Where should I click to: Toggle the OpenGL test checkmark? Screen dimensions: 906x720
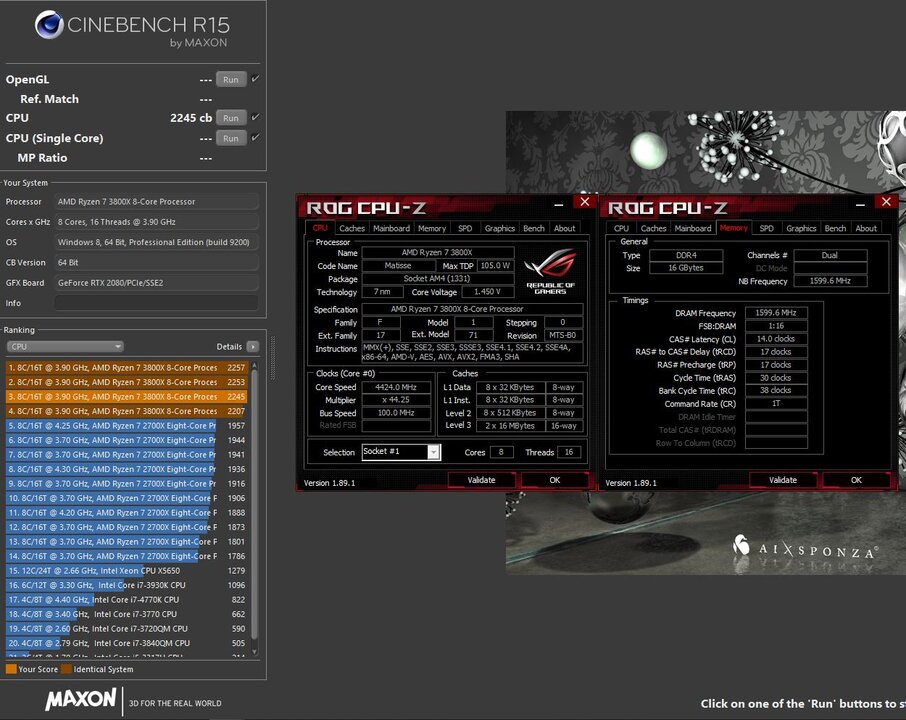(255, 79)
